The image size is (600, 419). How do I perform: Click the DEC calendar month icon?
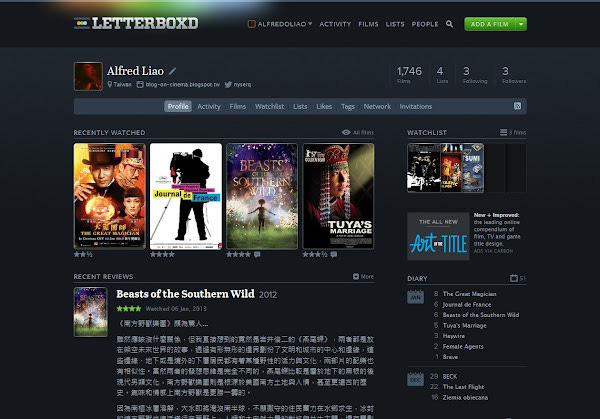(416, 379)
